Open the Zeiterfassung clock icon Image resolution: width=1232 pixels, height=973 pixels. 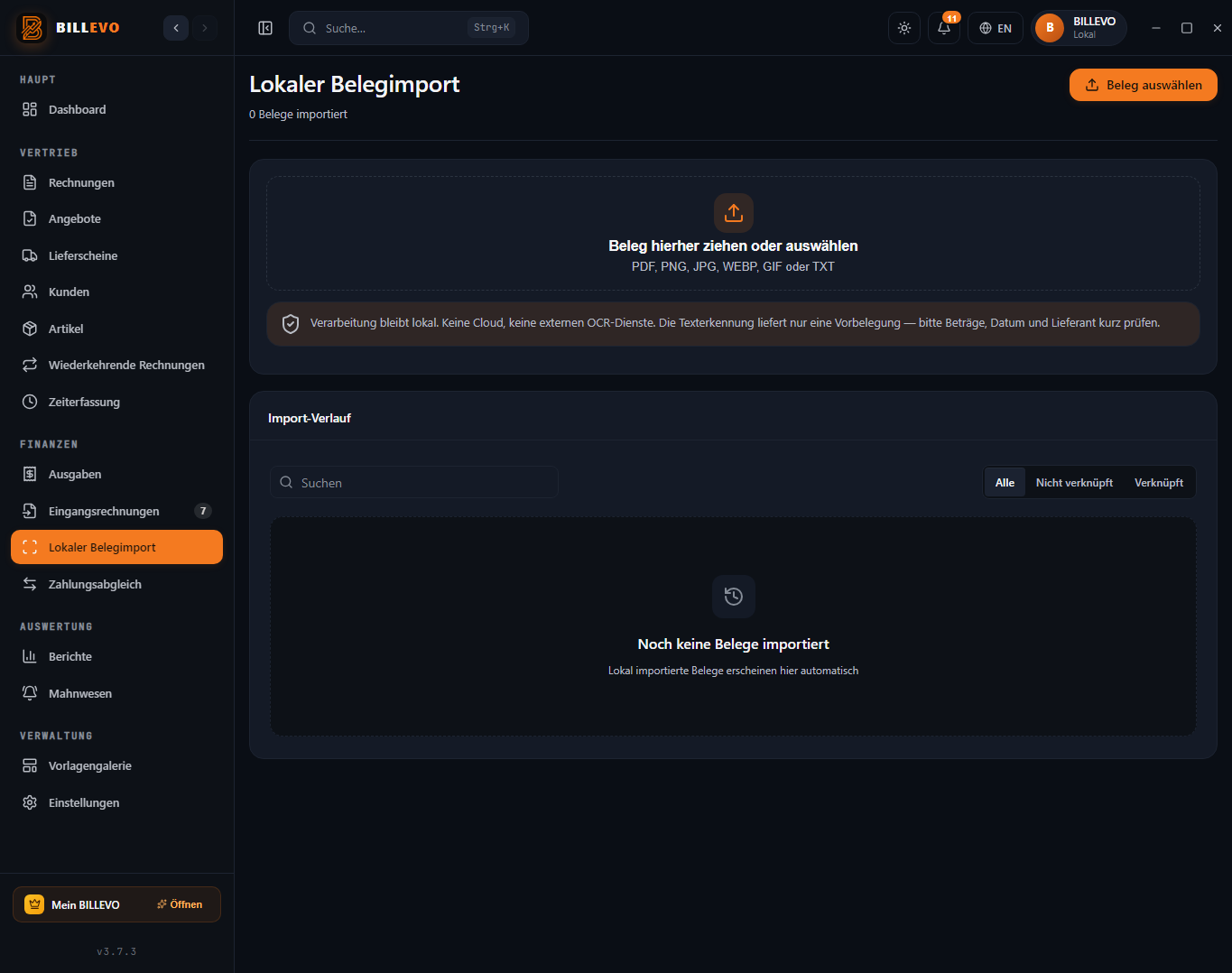[30, 402]
